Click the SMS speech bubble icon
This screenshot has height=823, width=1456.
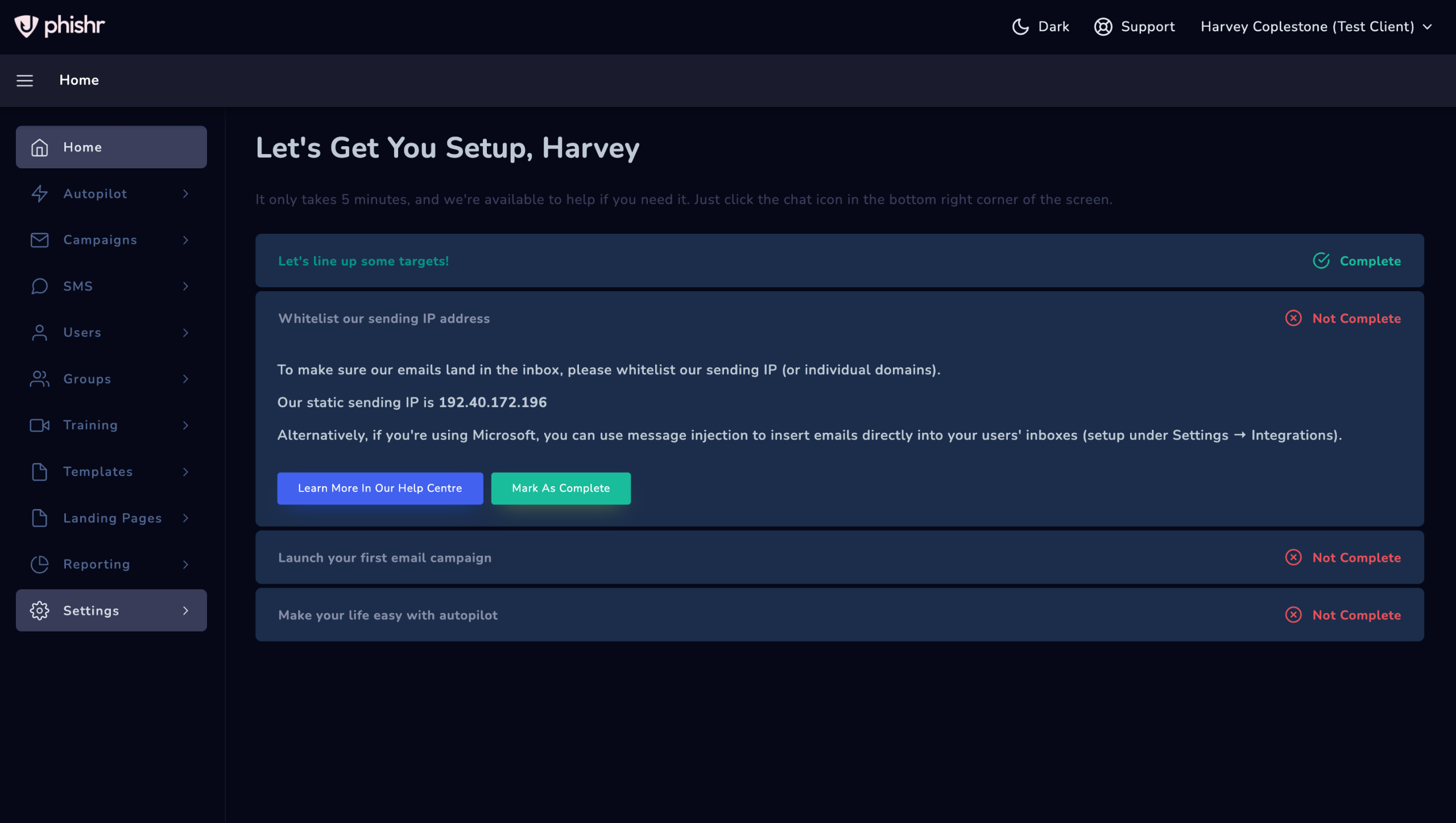(39, 286)
